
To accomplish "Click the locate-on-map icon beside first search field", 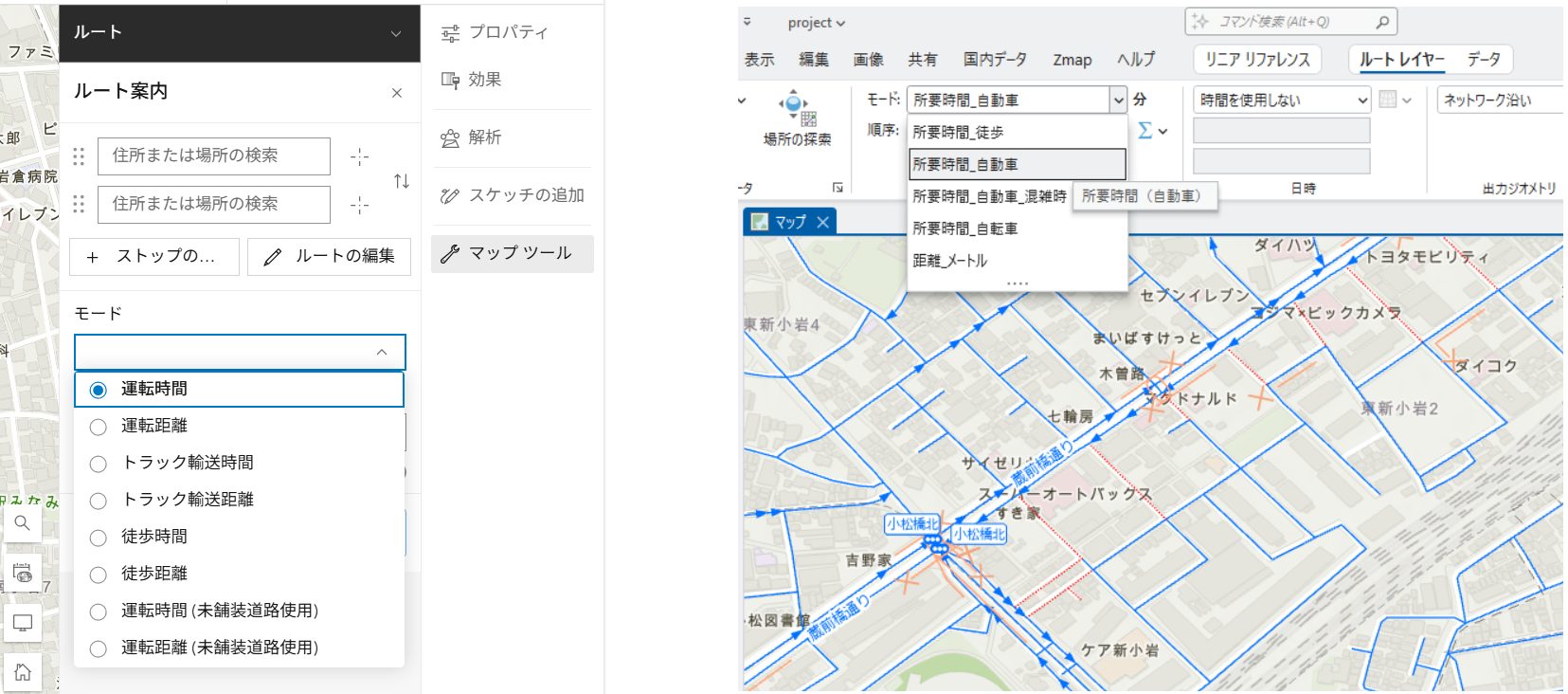I will [x=360, y=156].
